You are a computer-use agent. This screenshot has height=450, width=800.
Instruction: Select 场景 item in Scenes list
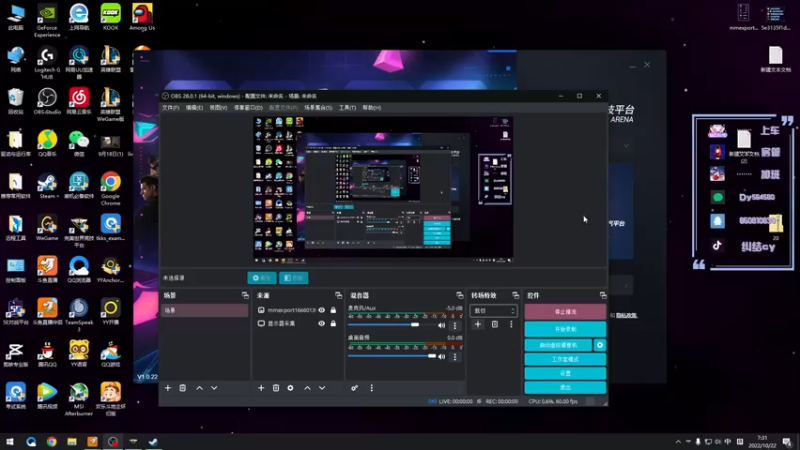[x=205, y=310]
